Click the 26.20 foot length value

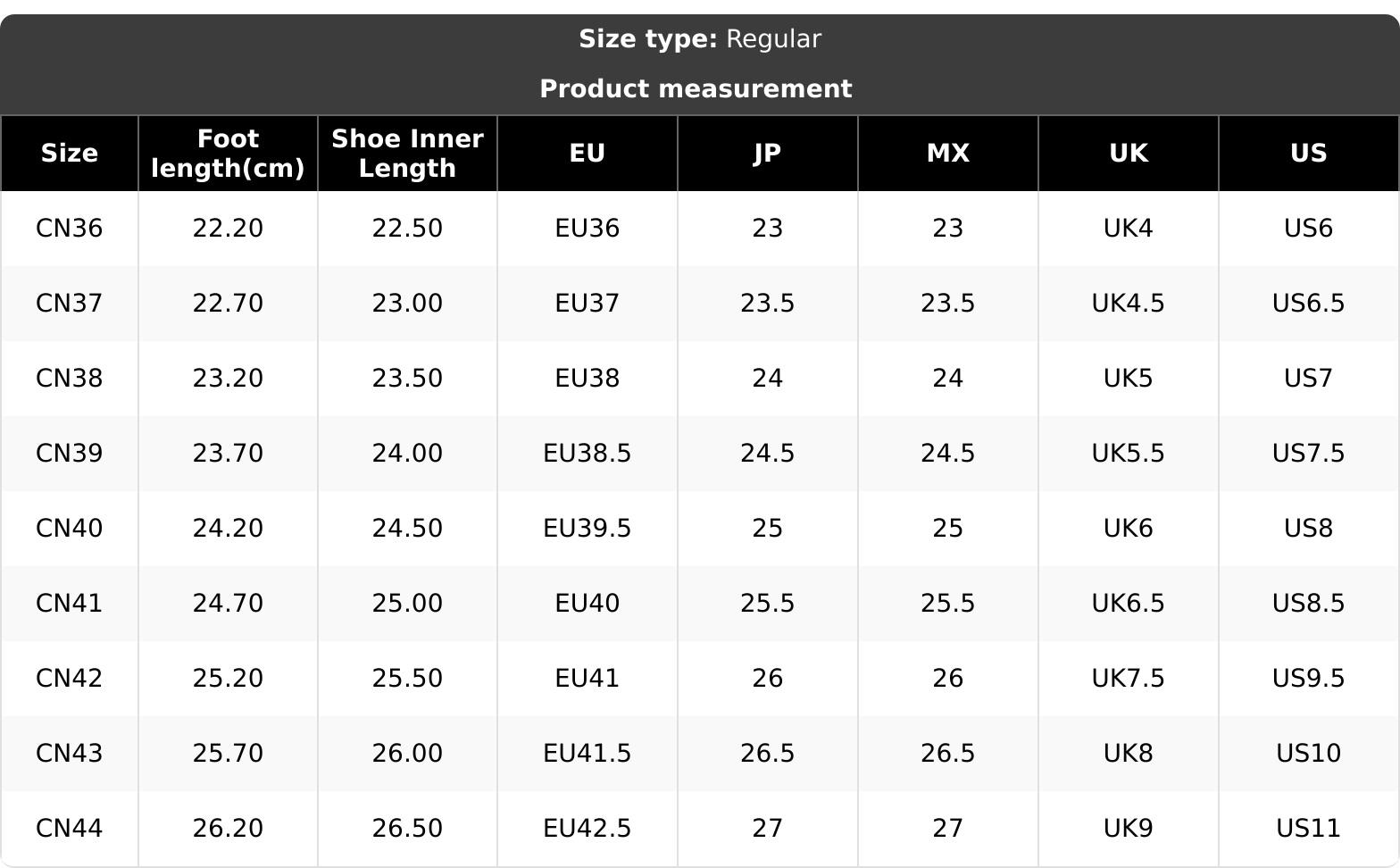tap(228, 829)
